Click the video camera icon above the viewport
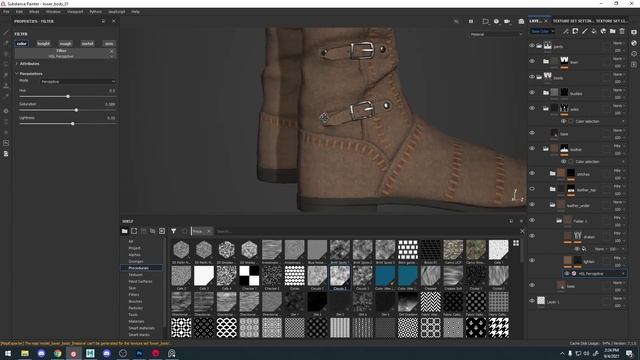 tap(507, 21)
